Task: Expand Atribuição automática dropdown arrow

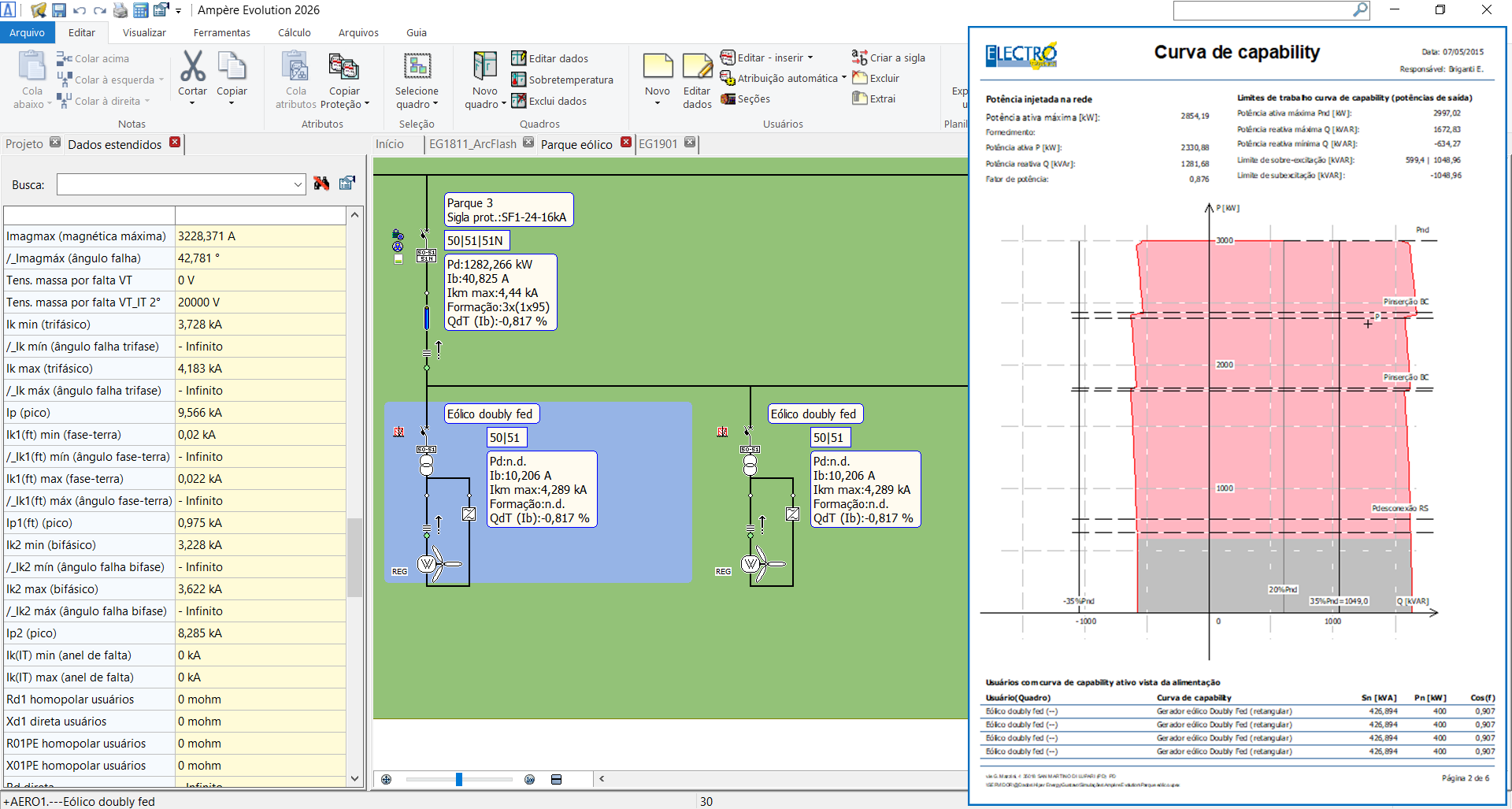Action: click(x=844, y=78)
